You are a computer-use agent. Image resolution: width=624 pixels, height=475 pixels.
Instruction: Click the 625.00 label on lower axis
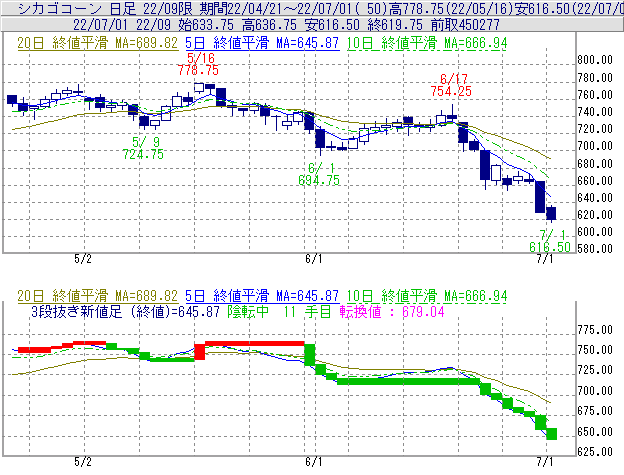pos(595,452)
